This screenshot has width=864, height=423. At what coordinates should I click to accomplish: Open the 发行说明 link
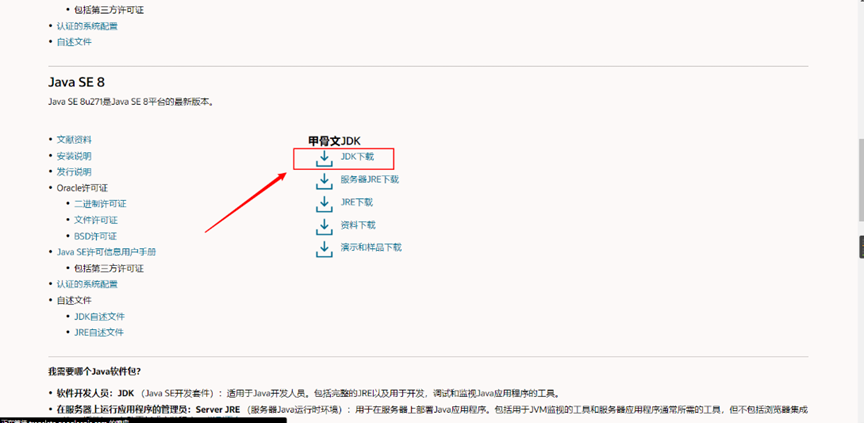pos(74,172)
